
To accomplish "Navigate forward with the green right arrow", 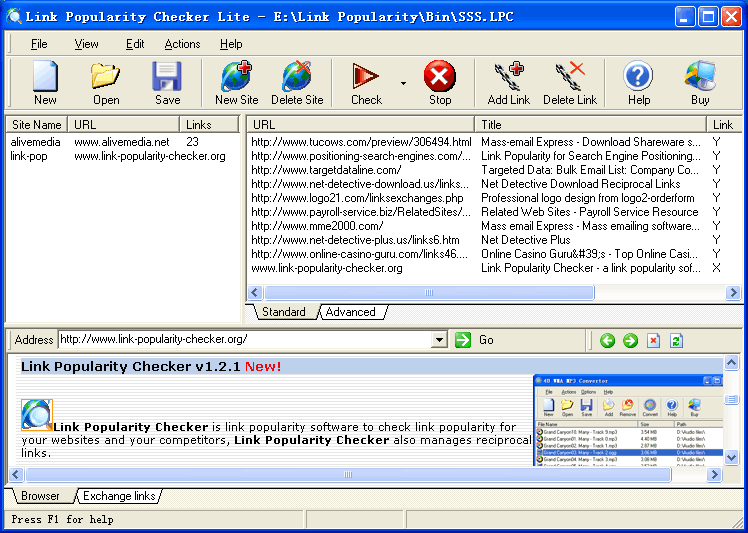I will 630,340.
